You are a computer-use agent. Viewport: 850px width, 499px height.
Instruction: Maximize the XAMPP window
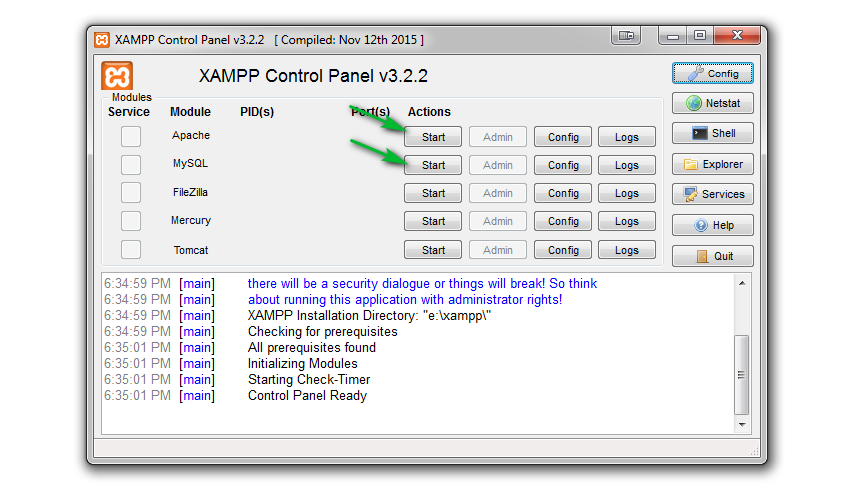tap(700, 36)
